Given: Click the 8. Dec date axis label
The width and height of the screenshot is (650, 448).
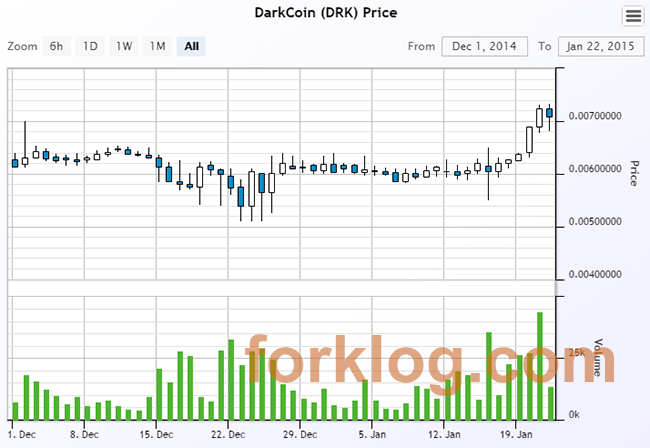Looking at the screenshot, I should 84,435.
